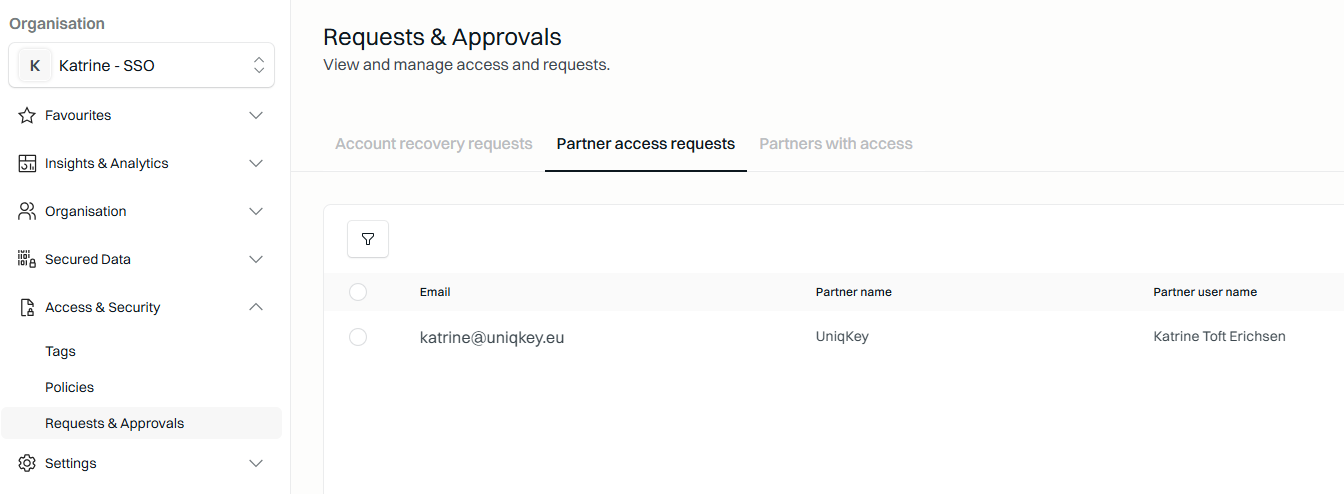Expand the Settings section chevron
The height and width of the screenshot is (494, 1344).
[256, 463]
